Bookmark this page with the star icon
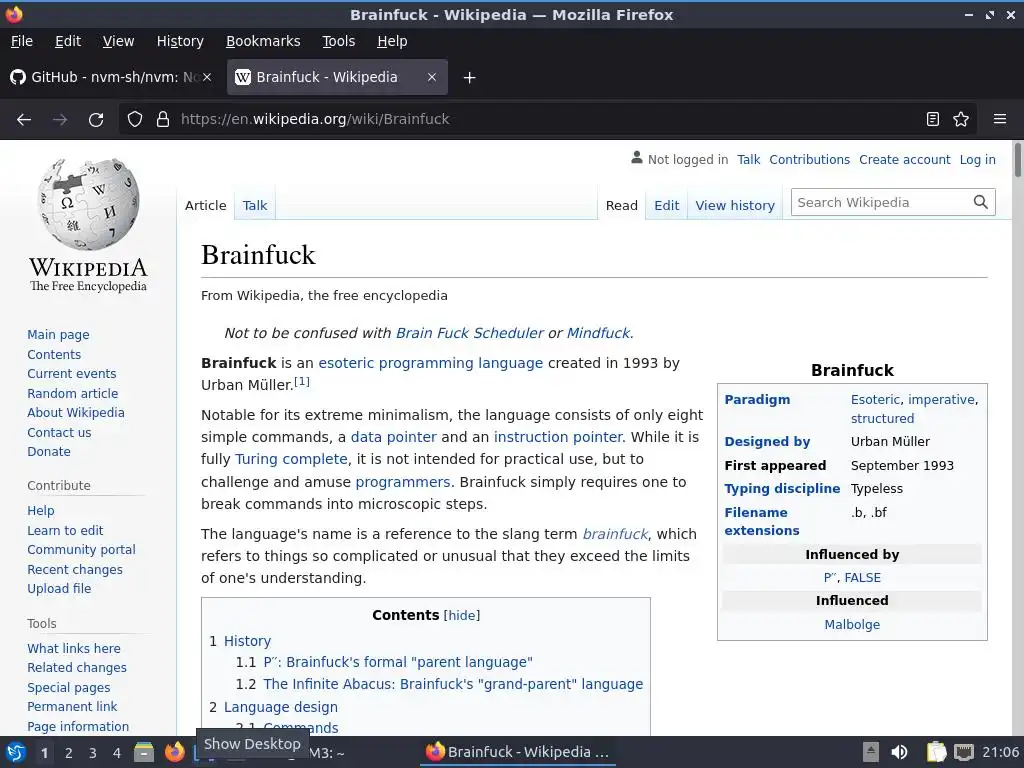The width and height of the screenshot is (1024, 768). click(x=961, y=120)
